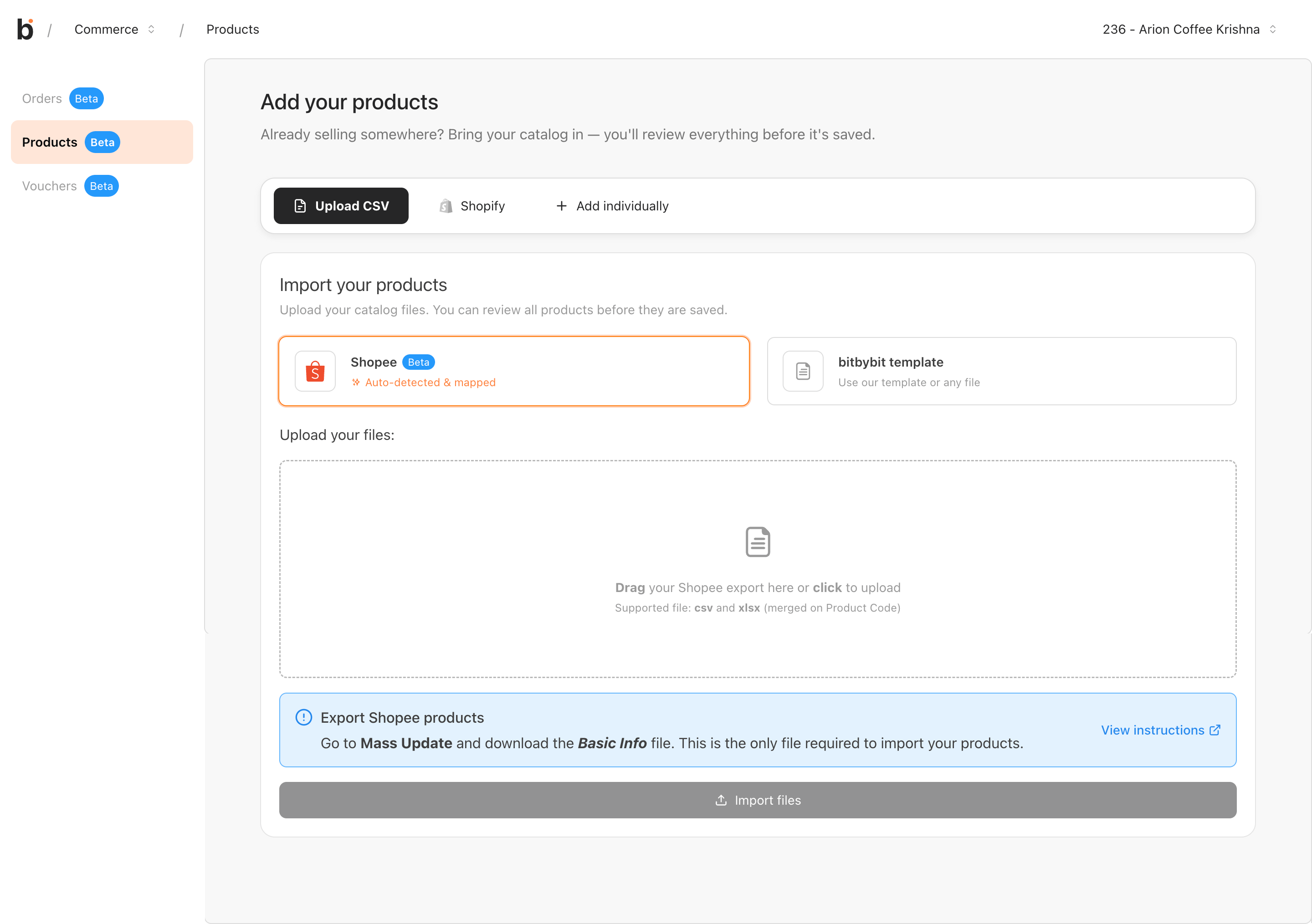Click the 'Upload your files:' label

[337, 434]
